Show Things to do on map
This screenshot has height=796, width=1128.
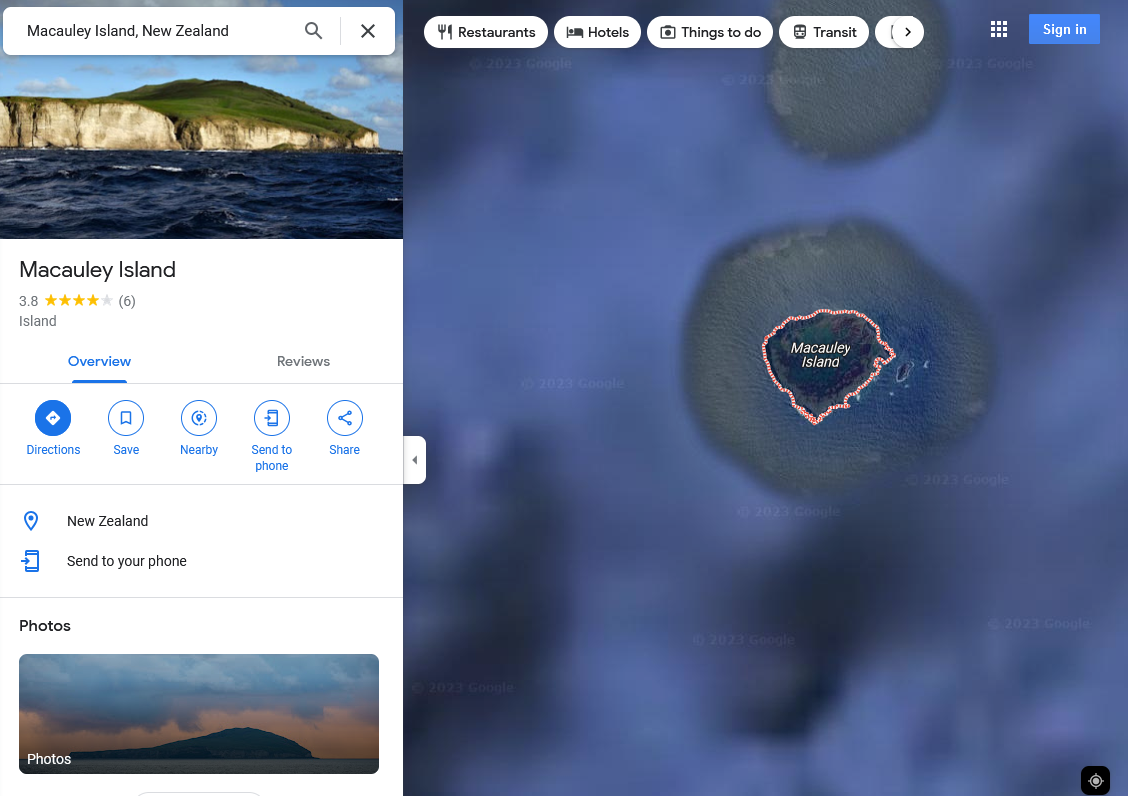(710, 32)
